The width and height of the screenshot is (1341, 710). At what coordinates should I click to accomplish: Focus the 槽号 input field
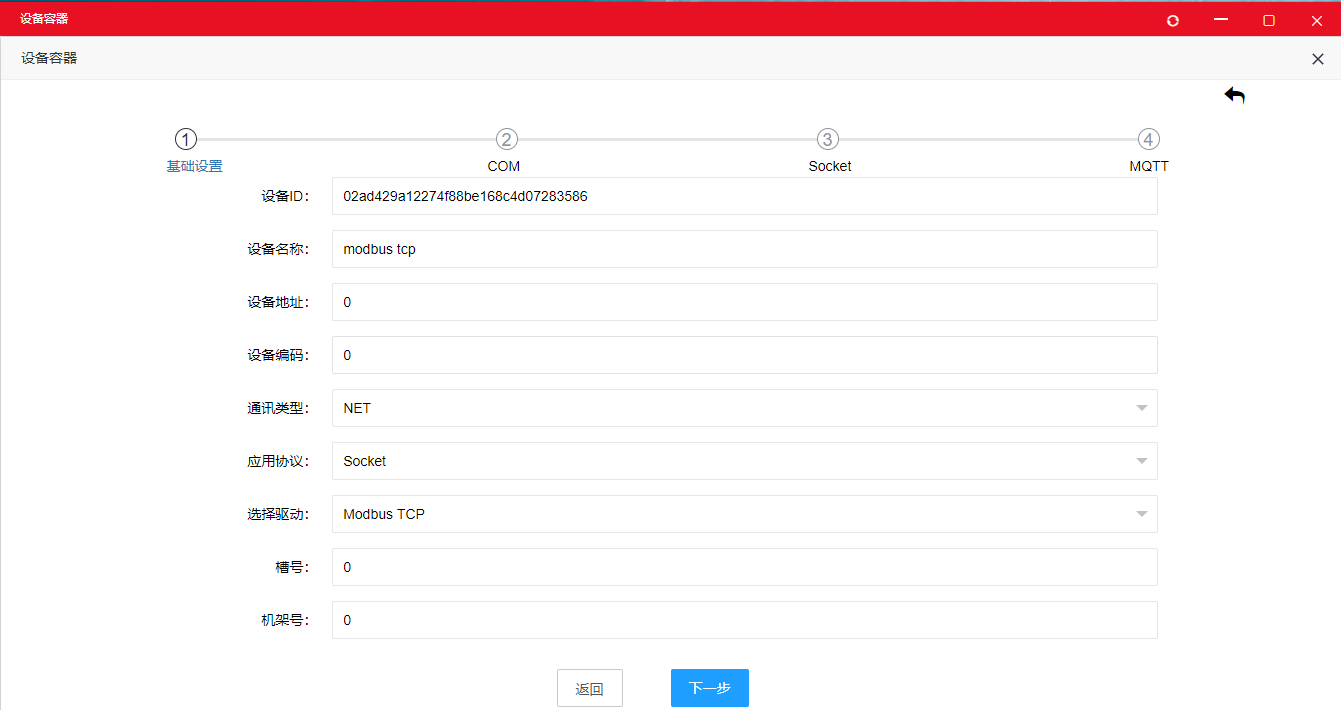coord(744,567)
